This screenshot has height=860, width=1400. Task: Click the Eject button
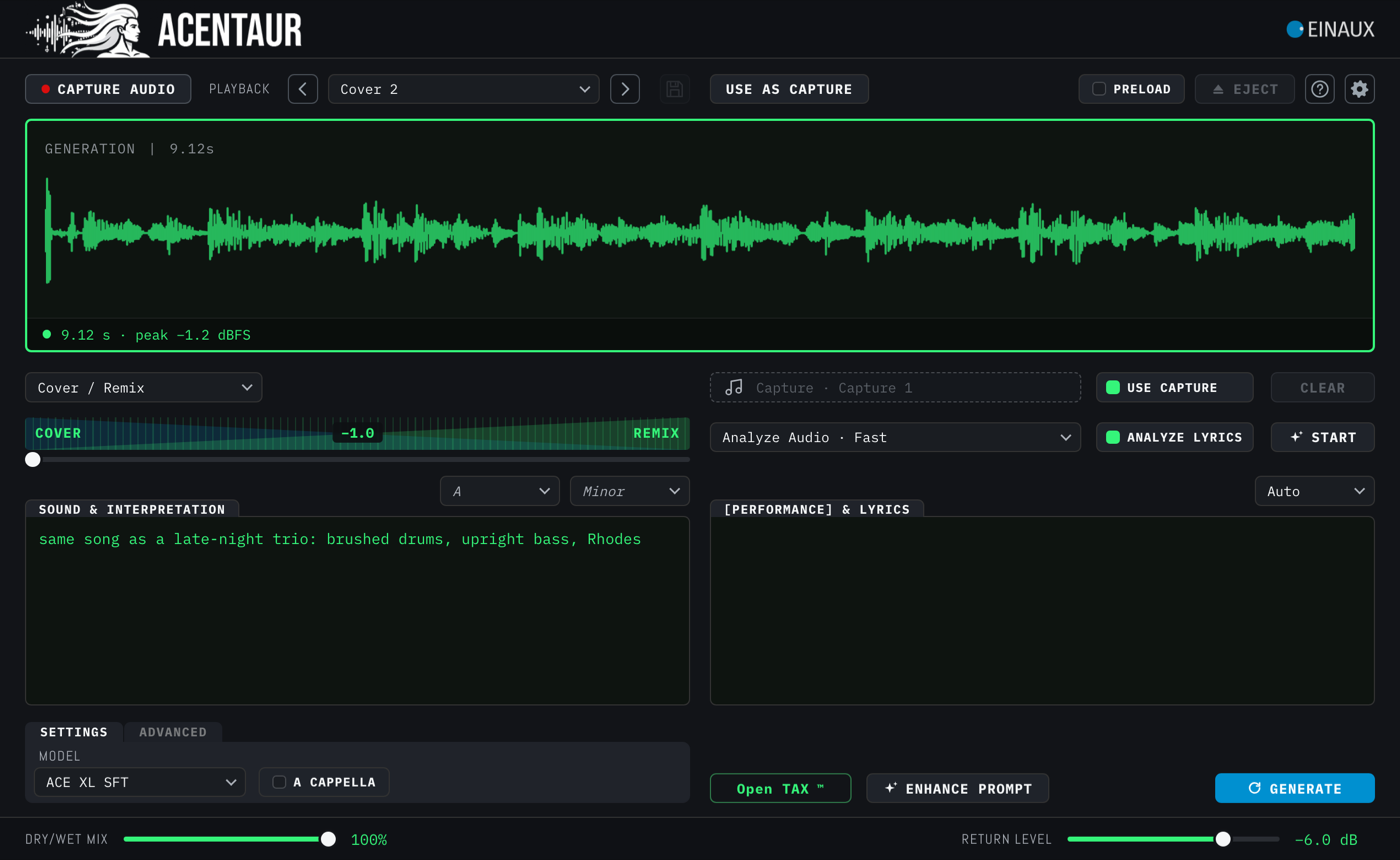click(1245, 89)
